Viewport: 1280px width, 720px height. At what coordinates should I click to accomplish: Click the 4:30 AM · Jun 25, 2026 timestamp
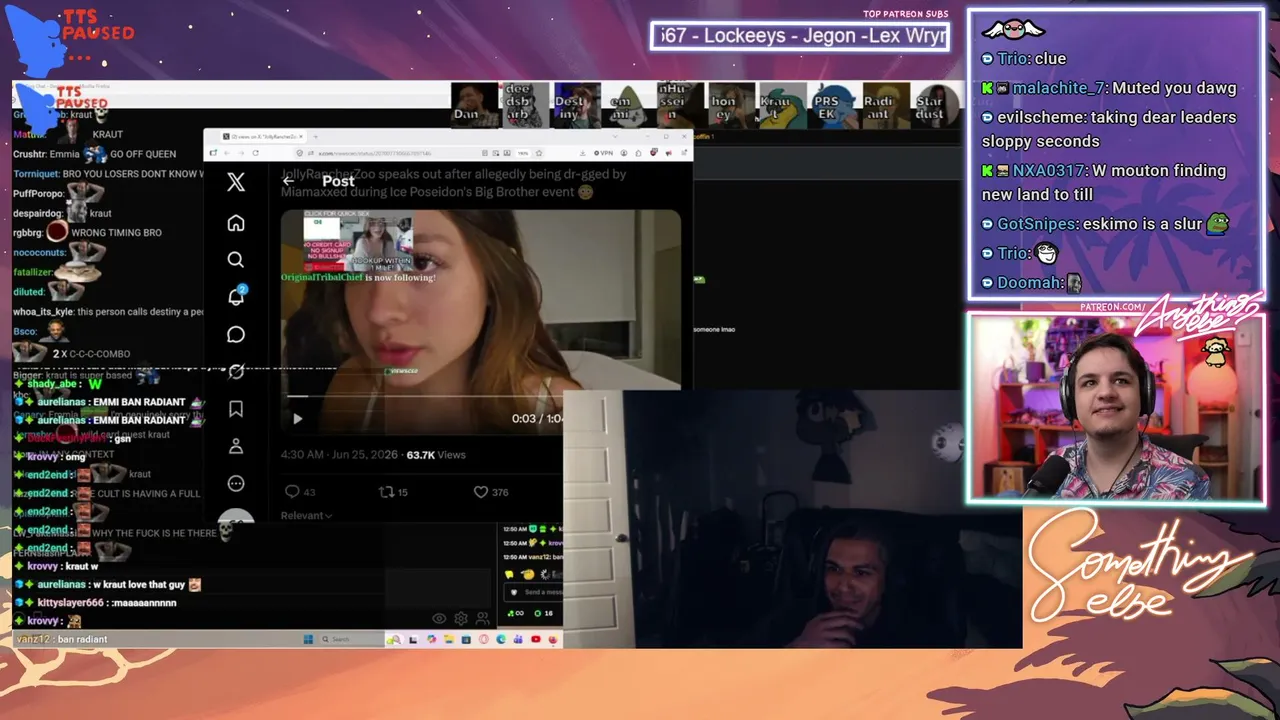pyautogui.click(x=339, y=455)
